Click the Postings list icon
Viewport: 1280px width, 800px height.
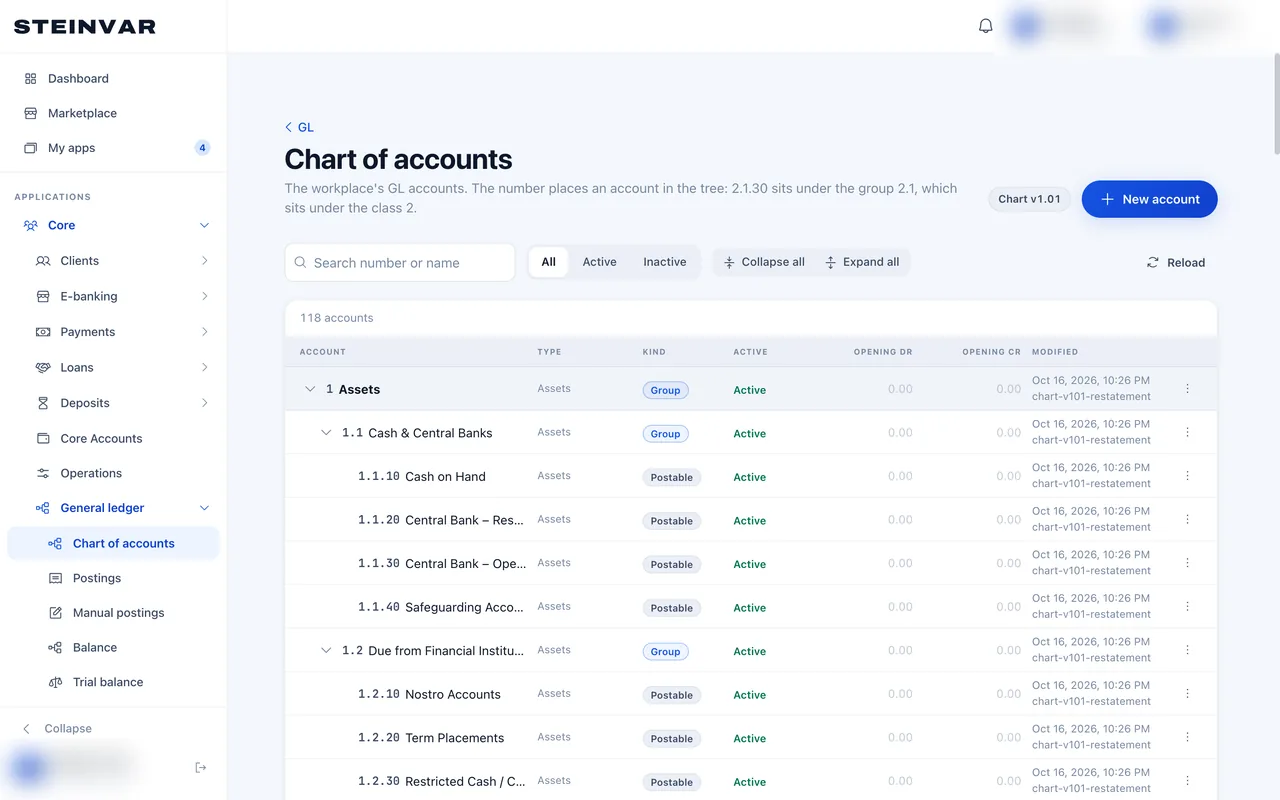(x=55, y=578)
